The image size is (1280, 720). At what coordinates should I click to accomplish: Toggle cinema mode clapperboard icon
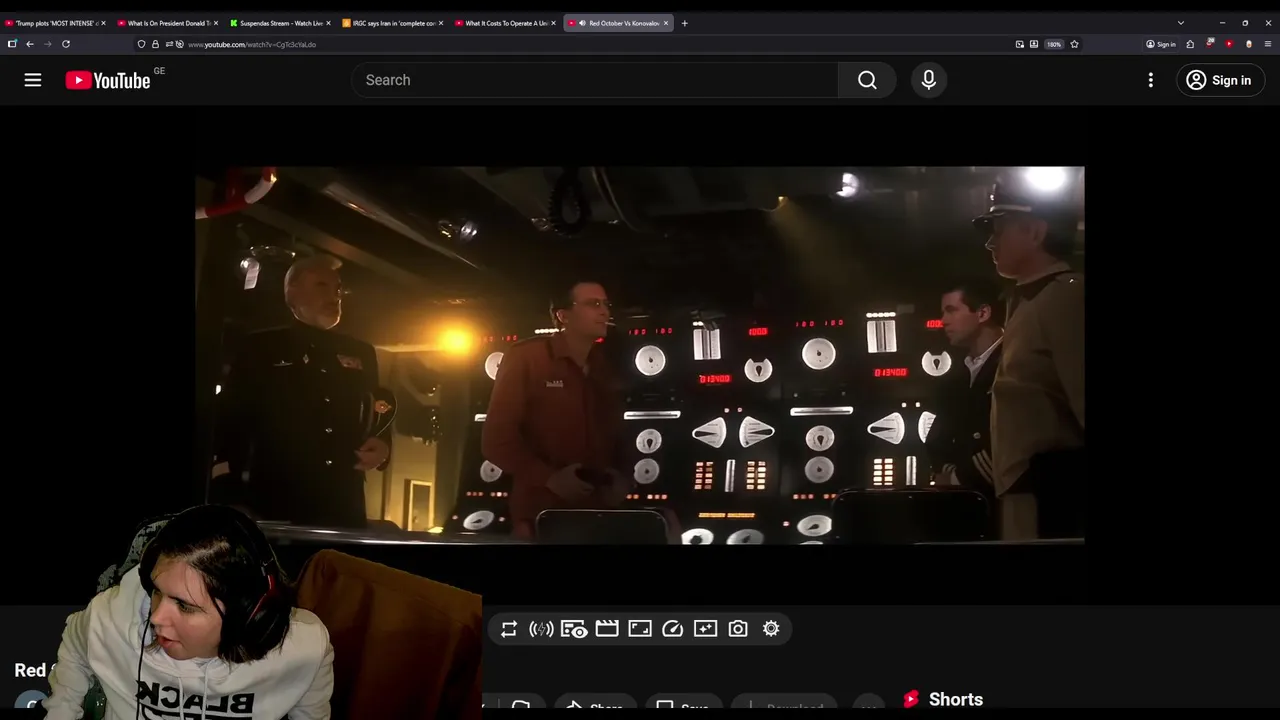click(607, 629)
